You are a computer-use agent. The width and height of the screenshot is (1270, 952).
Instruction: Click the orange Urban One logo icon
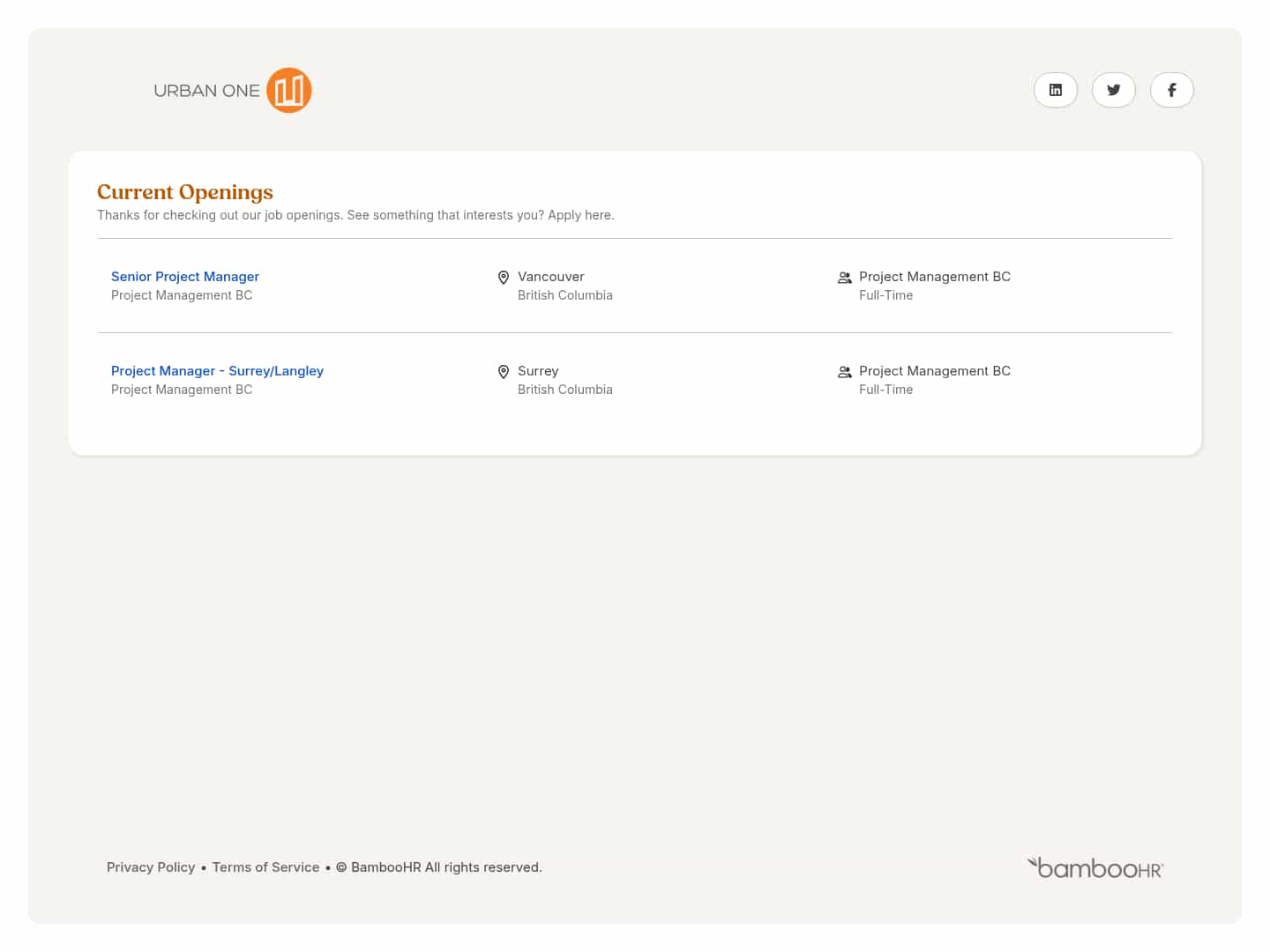(289, 90)
